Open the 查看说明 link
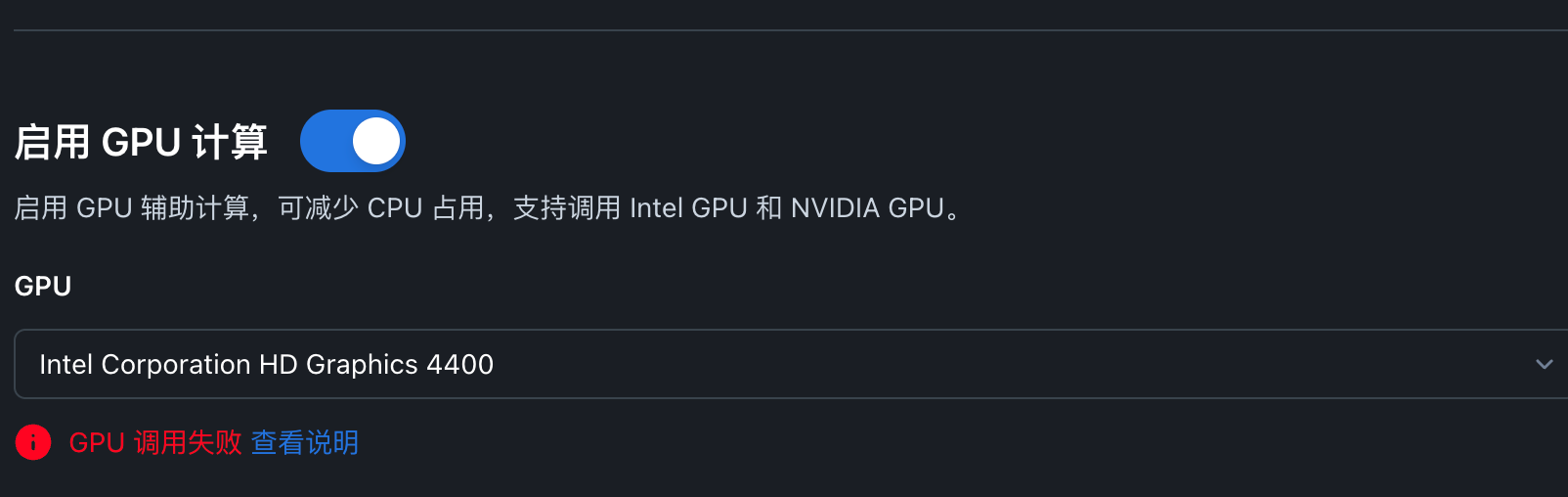This screenshot has width=1568, height=497. (305, 442)
